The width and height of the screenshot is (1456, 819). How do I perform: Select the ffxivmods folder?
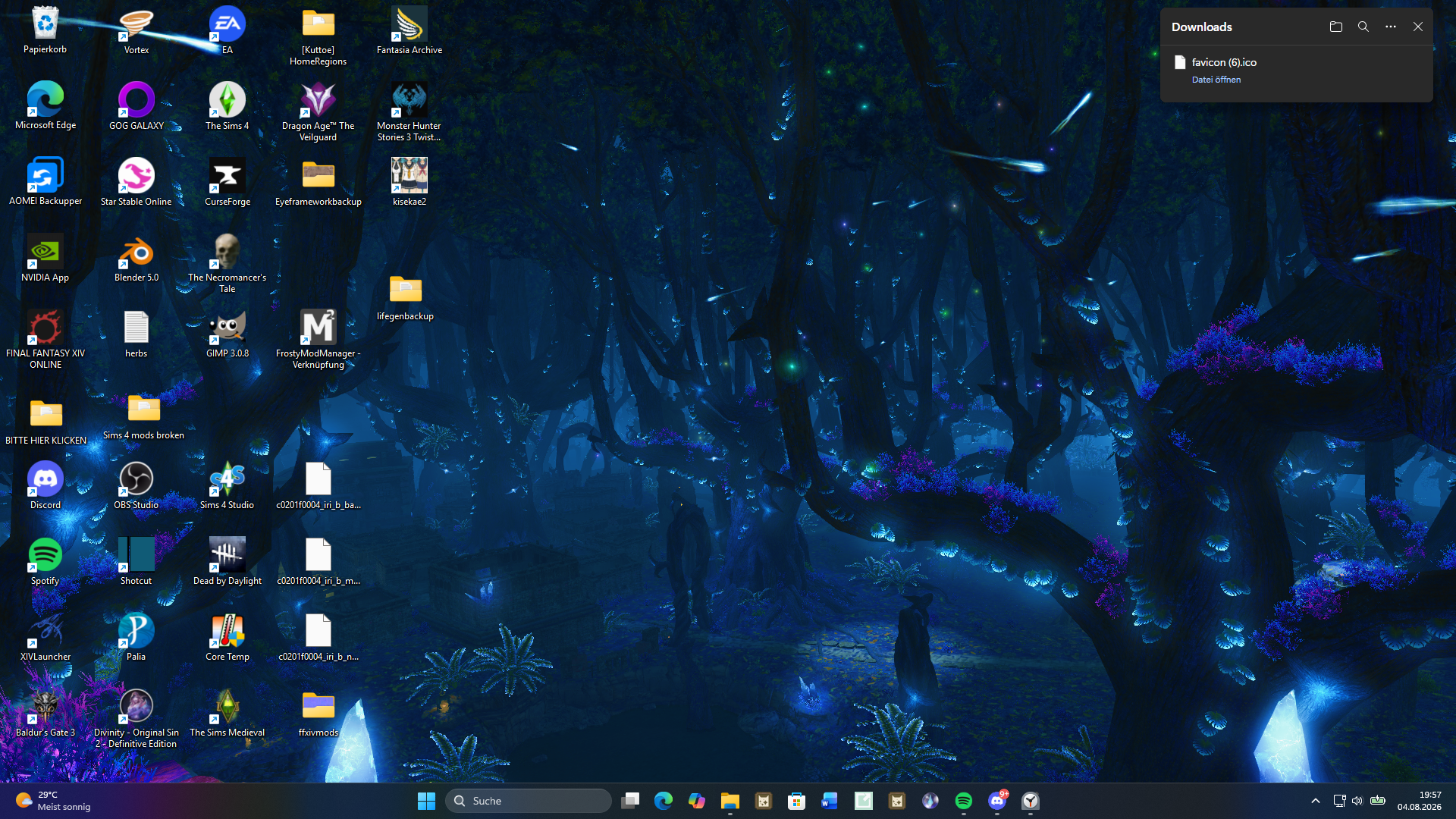[318, 713]
